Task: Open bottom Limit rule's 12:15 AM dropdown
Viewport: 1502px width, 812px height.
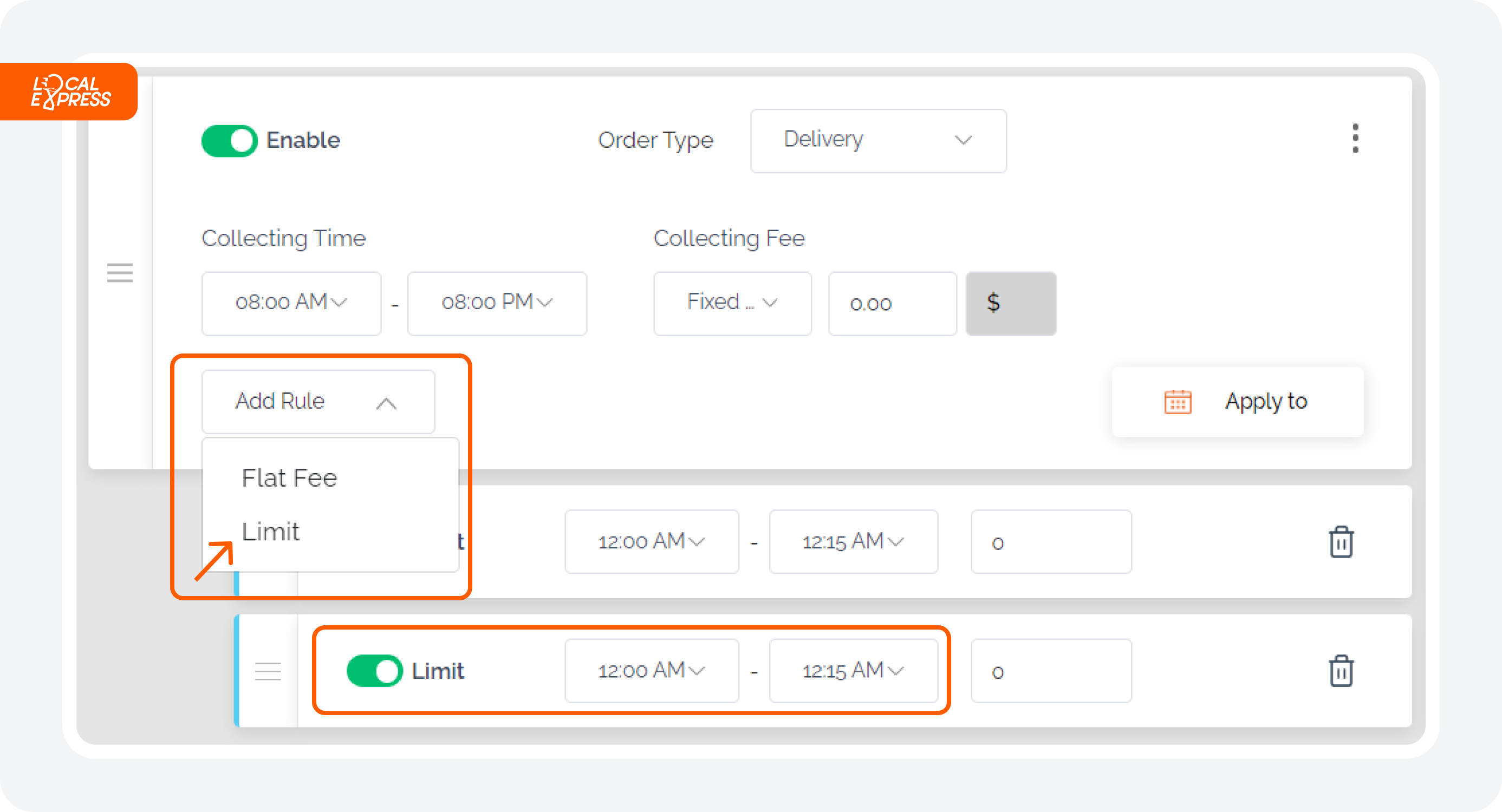Action: (x=853, y=671)
